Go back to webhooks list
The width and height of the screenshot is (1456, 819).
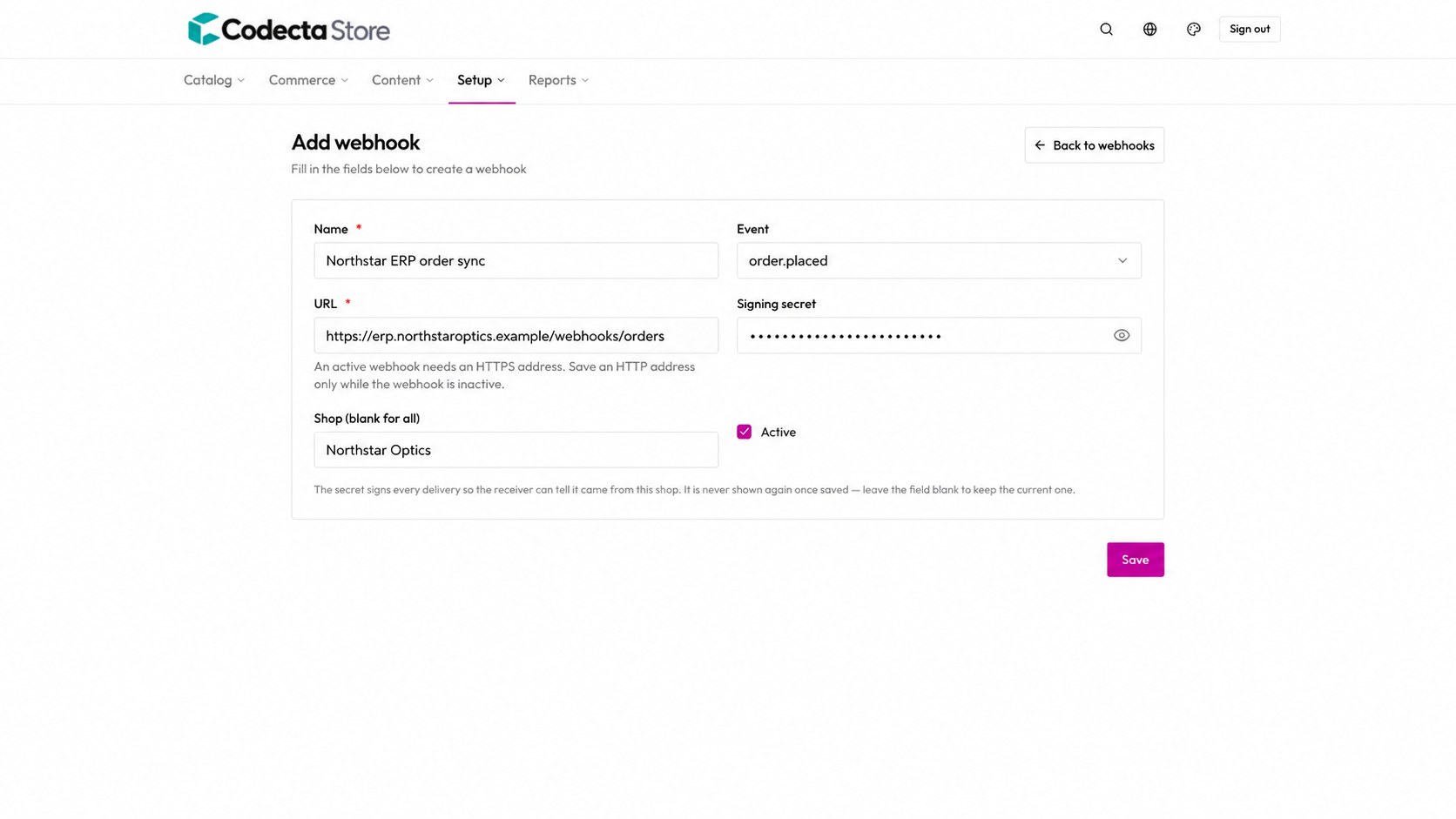pyautogui.click(x=1094, y=145)
